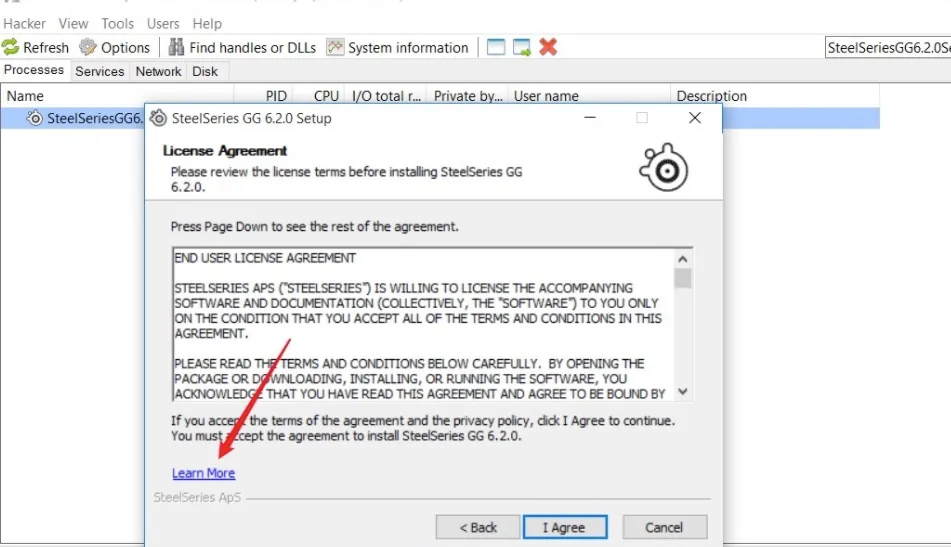951x547 pixels.
Task: Cancel the SteelSeries GG installation
Action: [x=665, y=527]
